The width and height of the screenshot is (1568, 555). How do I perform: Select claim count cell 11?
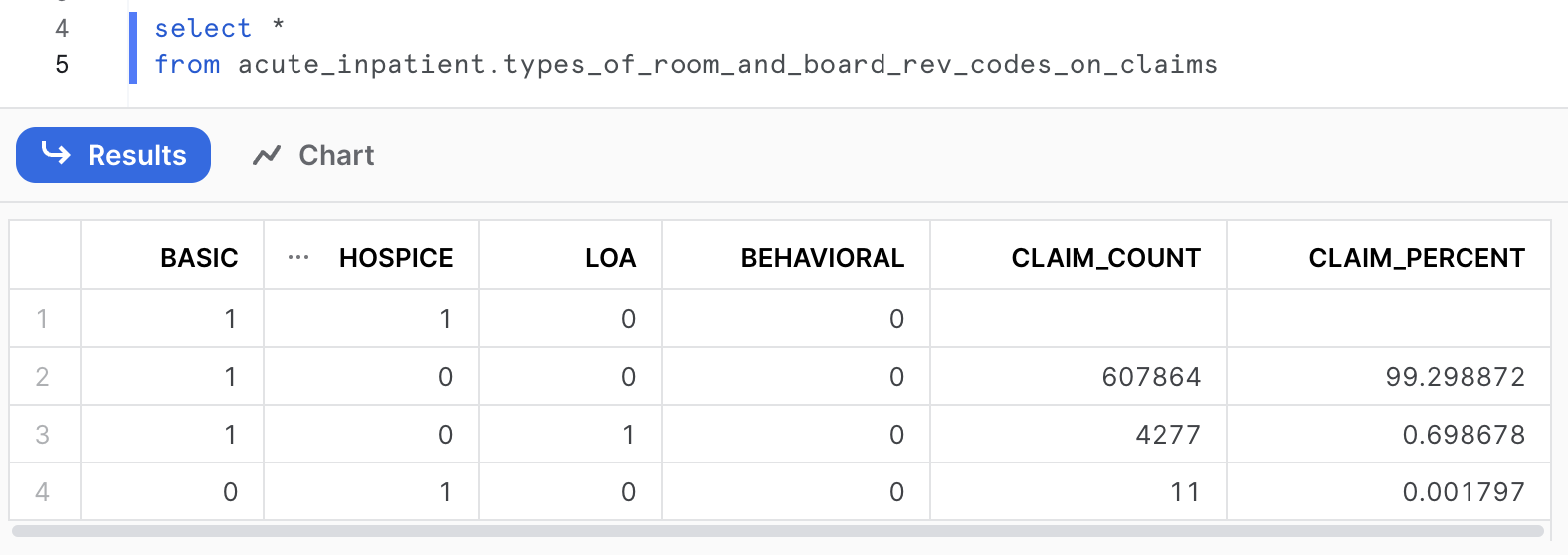coord(1078,492)
